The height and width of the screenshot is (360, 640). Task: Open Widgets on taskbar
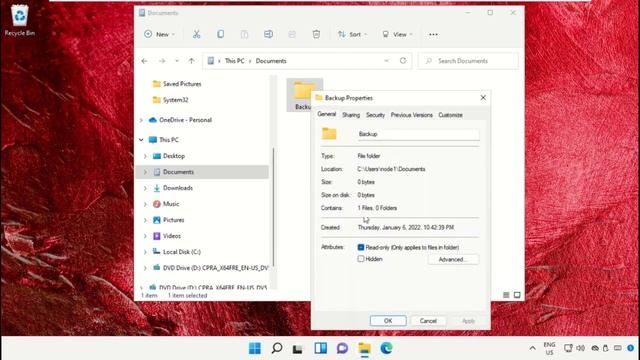(x=320, y=348)
